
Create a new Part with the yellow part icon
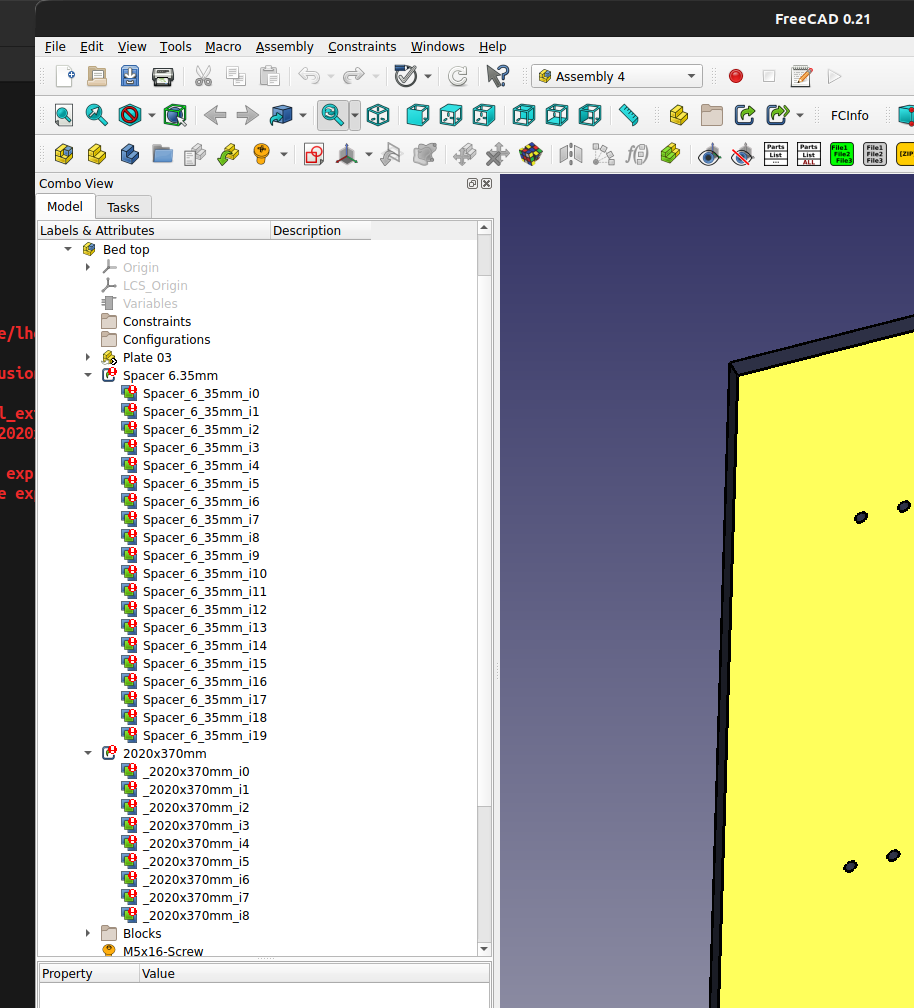coord(96,154)
